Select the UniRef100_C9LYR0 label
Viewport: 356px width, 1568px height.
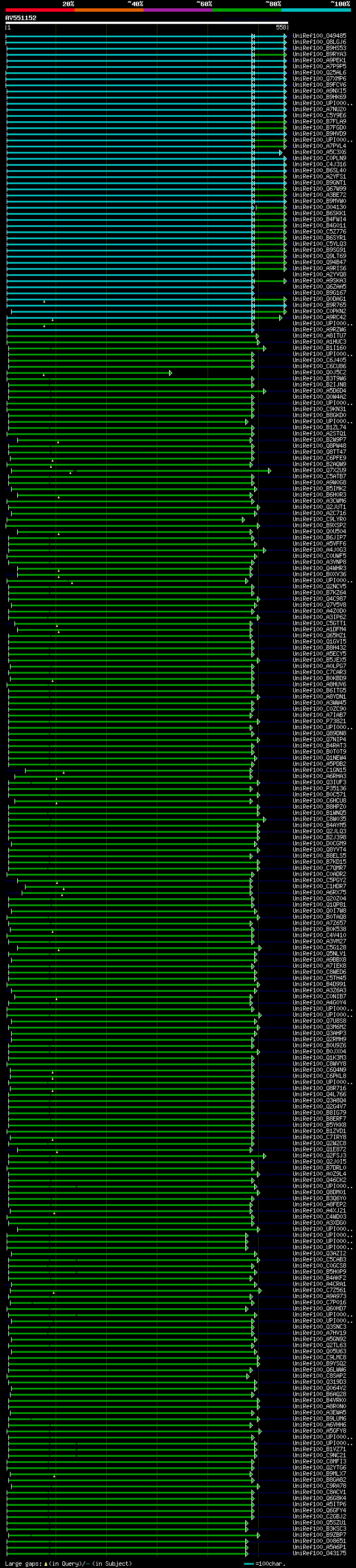tap(319, 518)
